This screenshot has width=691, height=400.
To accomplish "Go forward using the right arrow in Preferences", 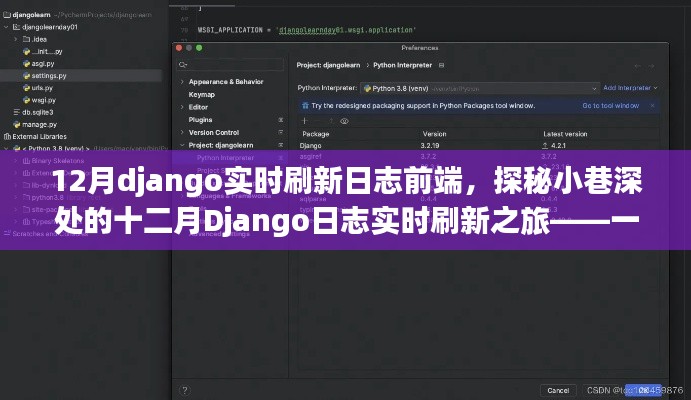I will [651, 66].
